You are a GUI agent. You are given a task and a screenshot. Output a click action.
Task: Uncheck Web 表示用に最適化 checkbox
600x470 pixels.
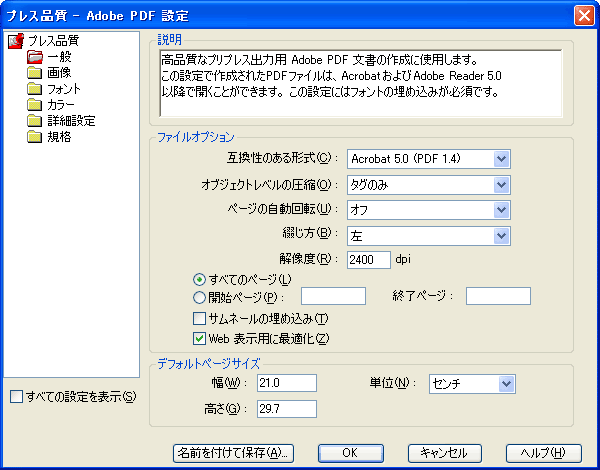(x=199, y=339)
